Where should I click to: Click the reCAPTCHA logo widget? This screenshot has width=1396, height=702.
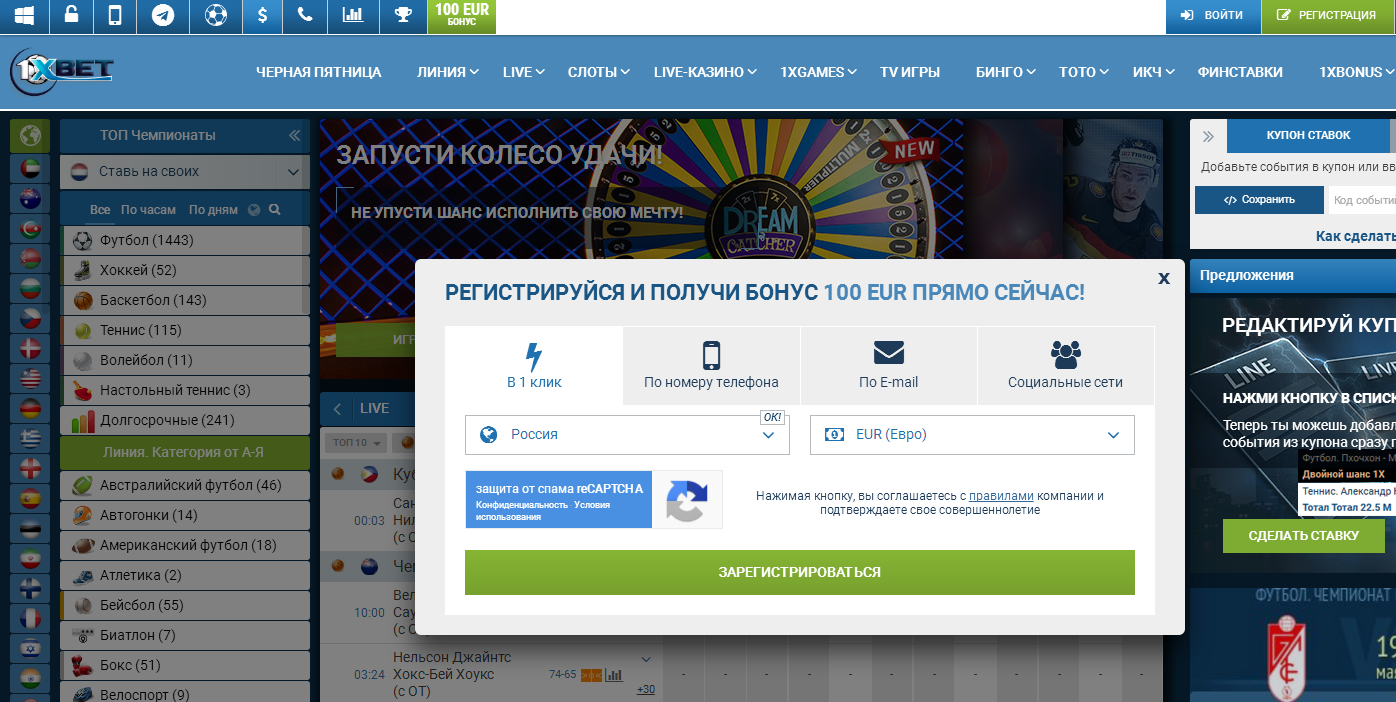[687, 500]
